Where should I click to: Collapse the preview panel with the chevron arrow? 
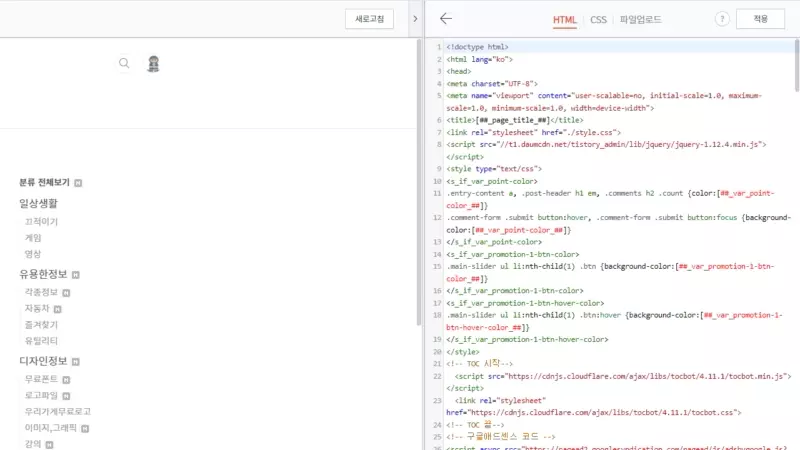(x=415, y=19)
